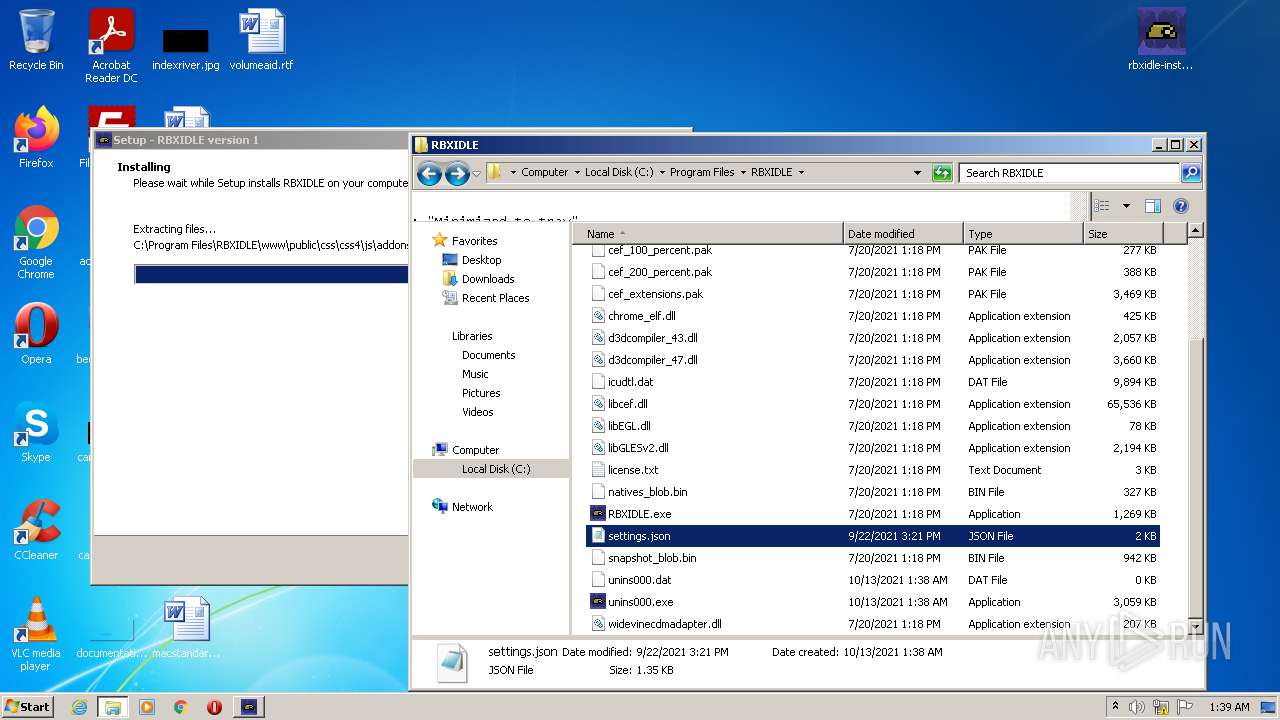
Task: Open Pictures library
Action: pos(481,393)
